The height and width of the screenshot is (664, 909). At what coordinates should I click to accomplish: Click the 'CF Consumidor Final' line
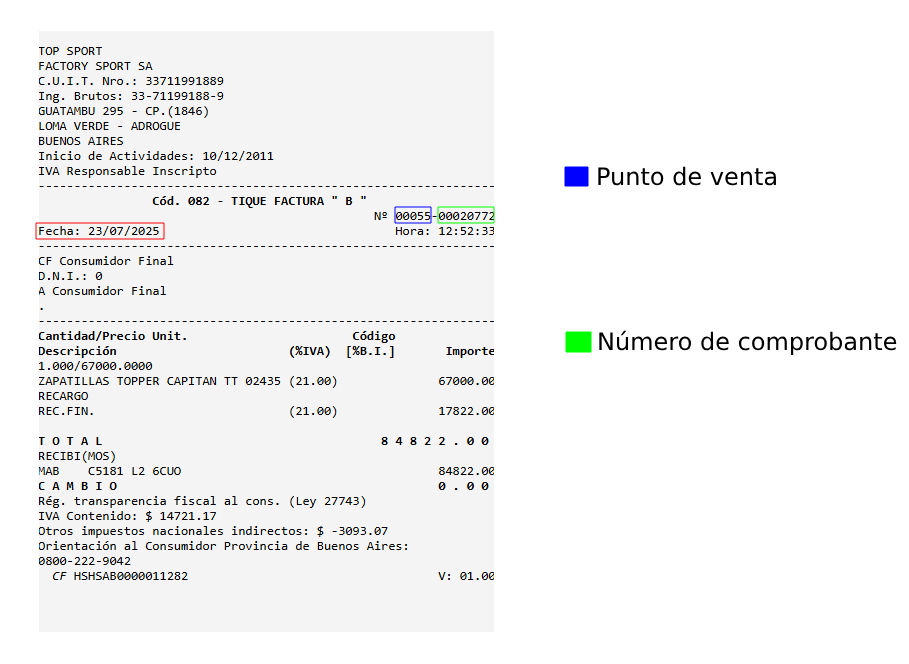click(x=106, y=261)
